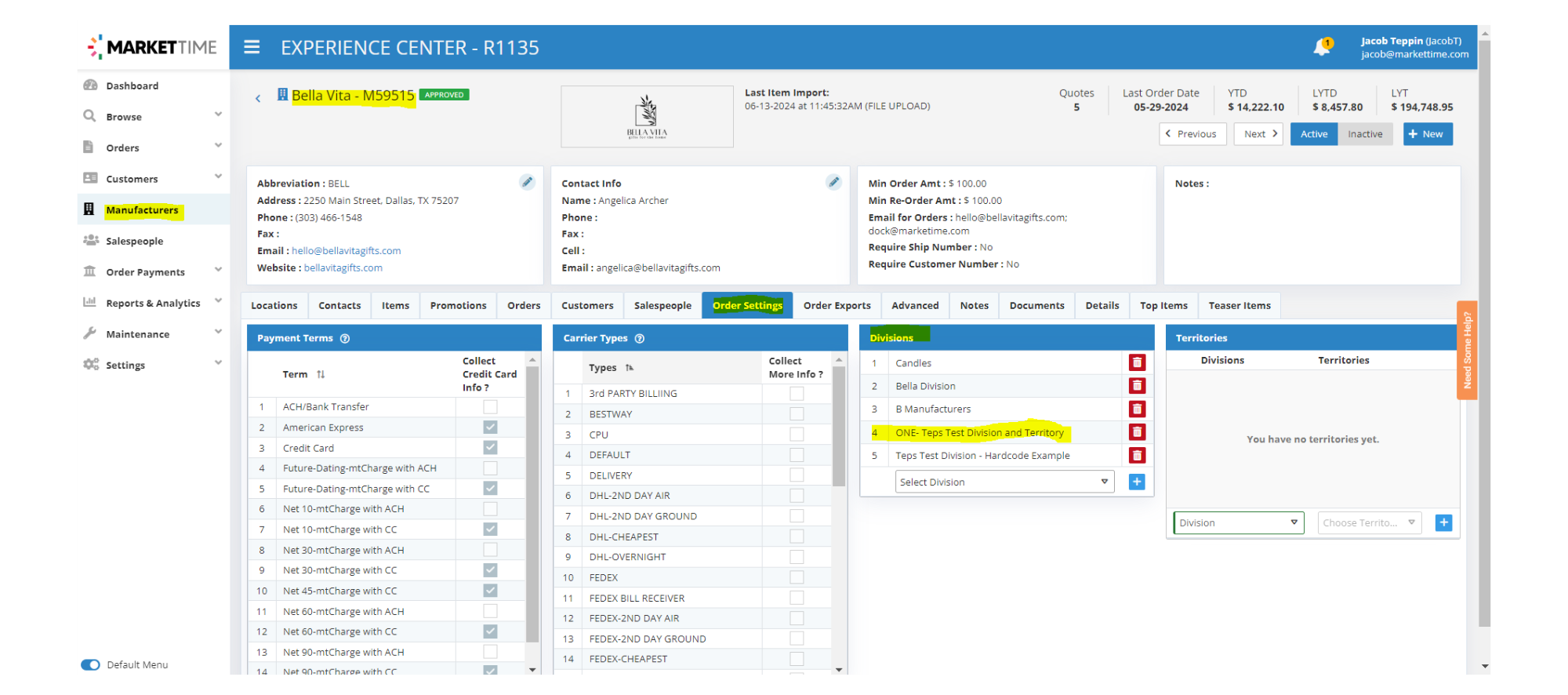Toggle collect more info for FEDEX
1568x695 pixels.
click(x=797, y=577)
